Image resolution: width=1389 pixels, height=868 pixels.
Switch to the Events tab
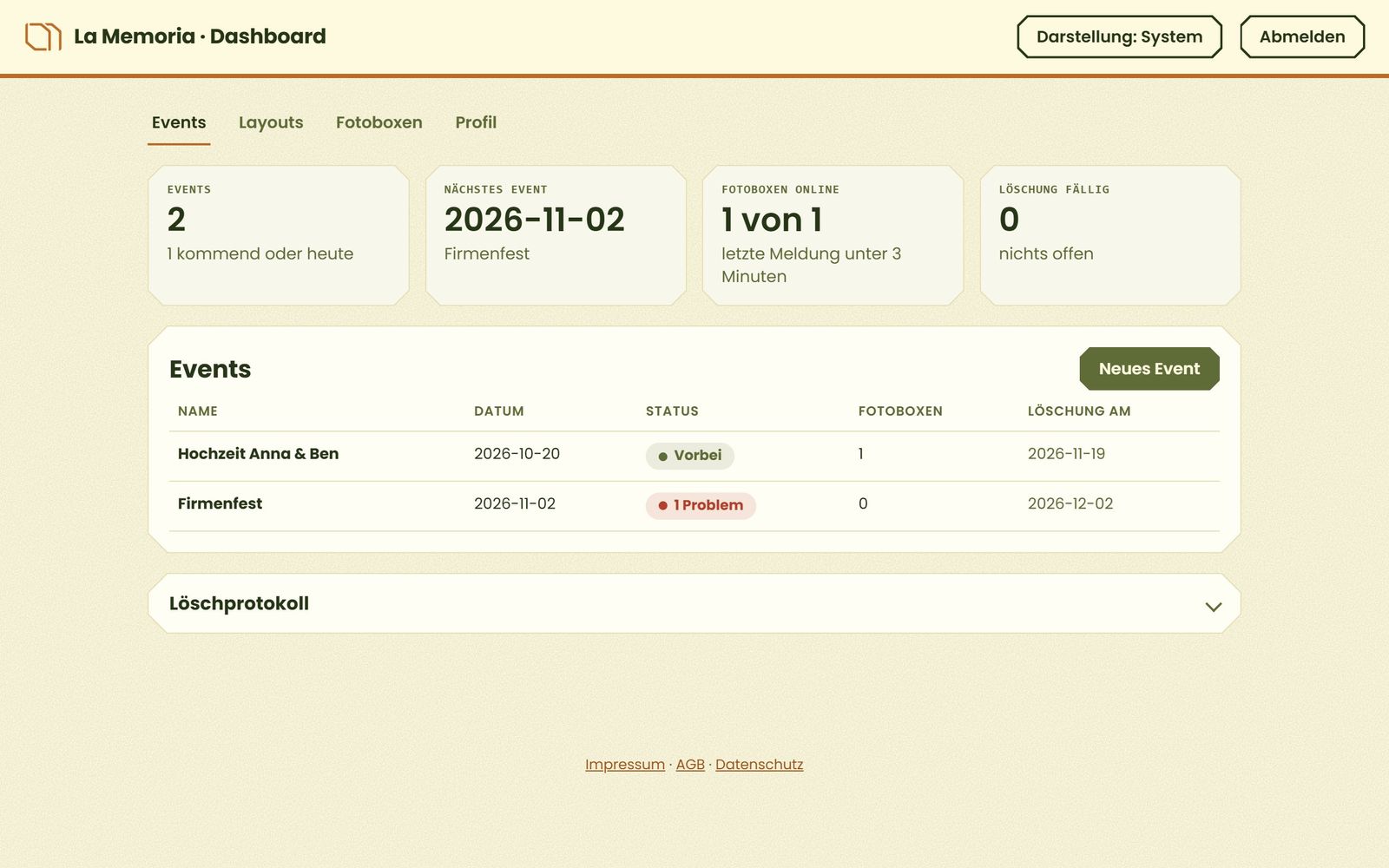click(x=179, y=122)
